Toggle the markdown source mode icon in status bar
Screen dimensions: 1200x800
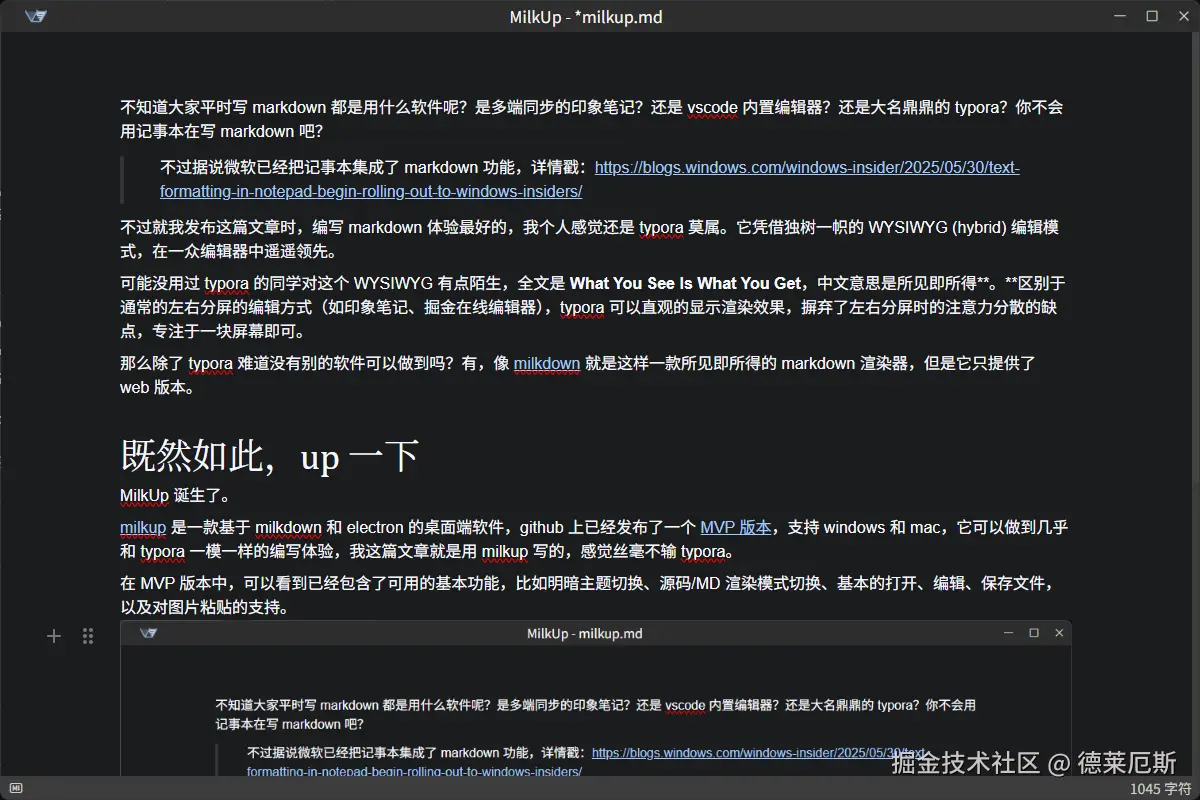pos(14,788)
